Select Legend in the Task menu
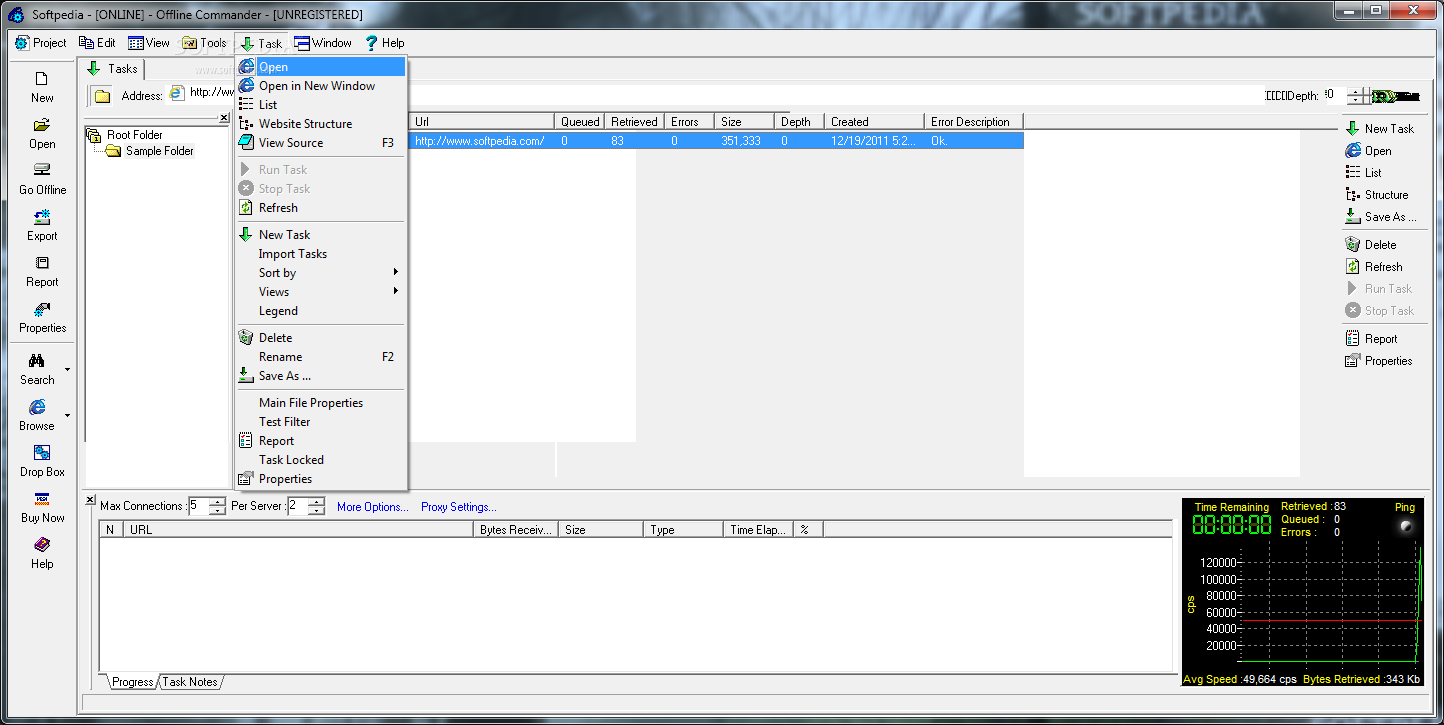This screenshot has width=1444, height=725. (x=321, y=311)
